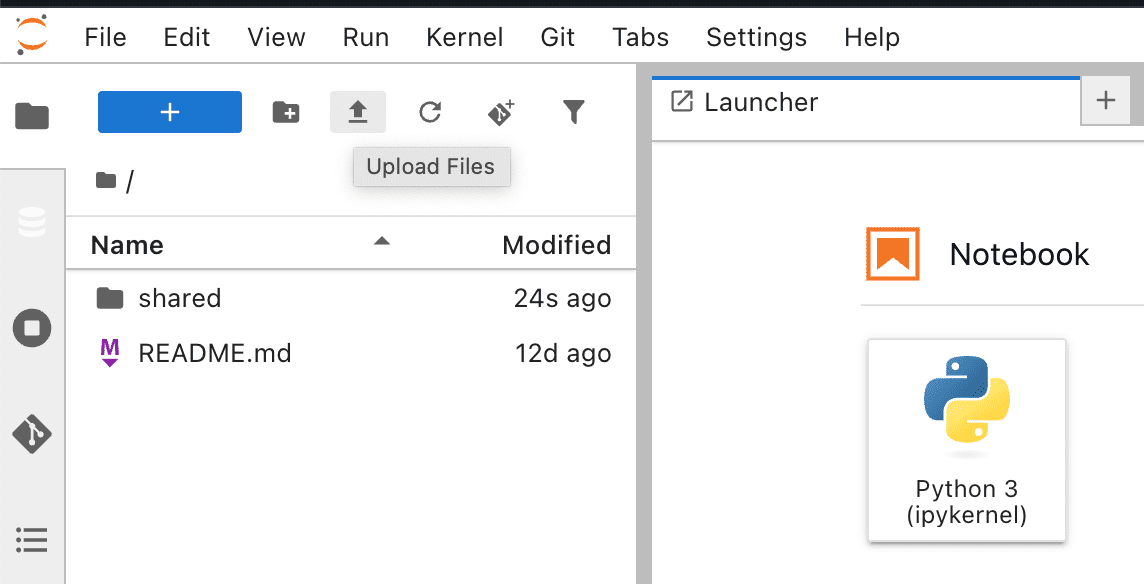Open the Kernel menu

(x=464, y=37)
